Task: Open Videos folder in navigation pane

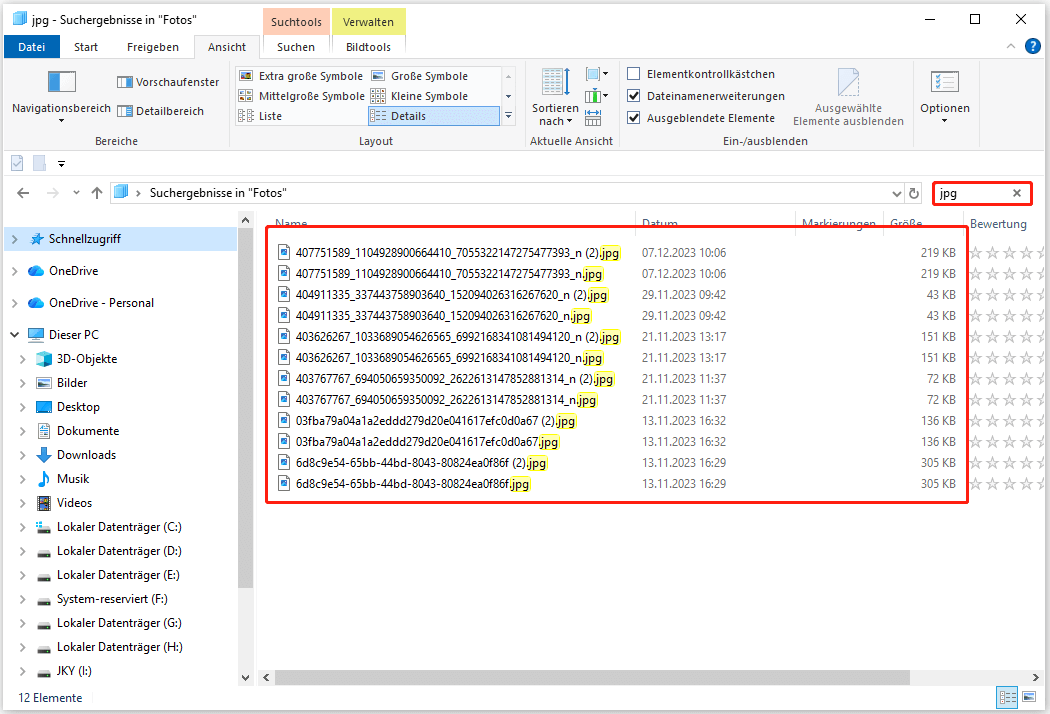Action: pyautogui.click(x=74, y=503)
